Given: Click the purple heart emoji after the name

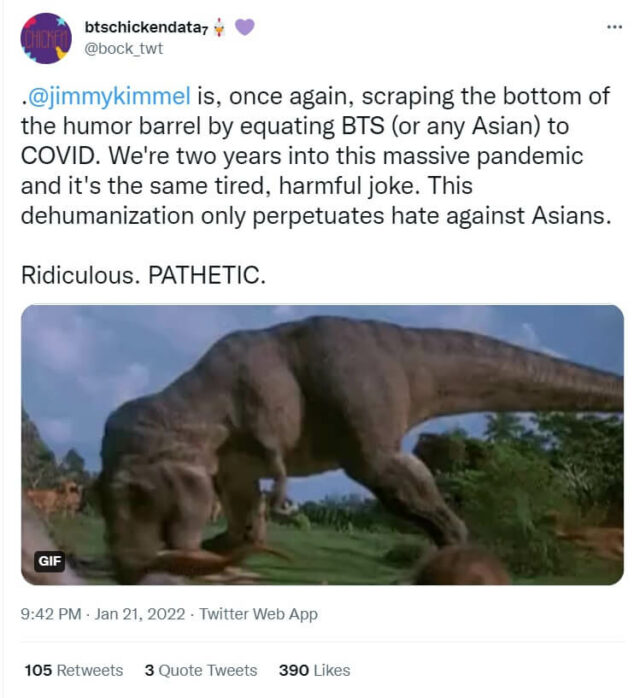Looking at the screenshot, I should 244,28.
